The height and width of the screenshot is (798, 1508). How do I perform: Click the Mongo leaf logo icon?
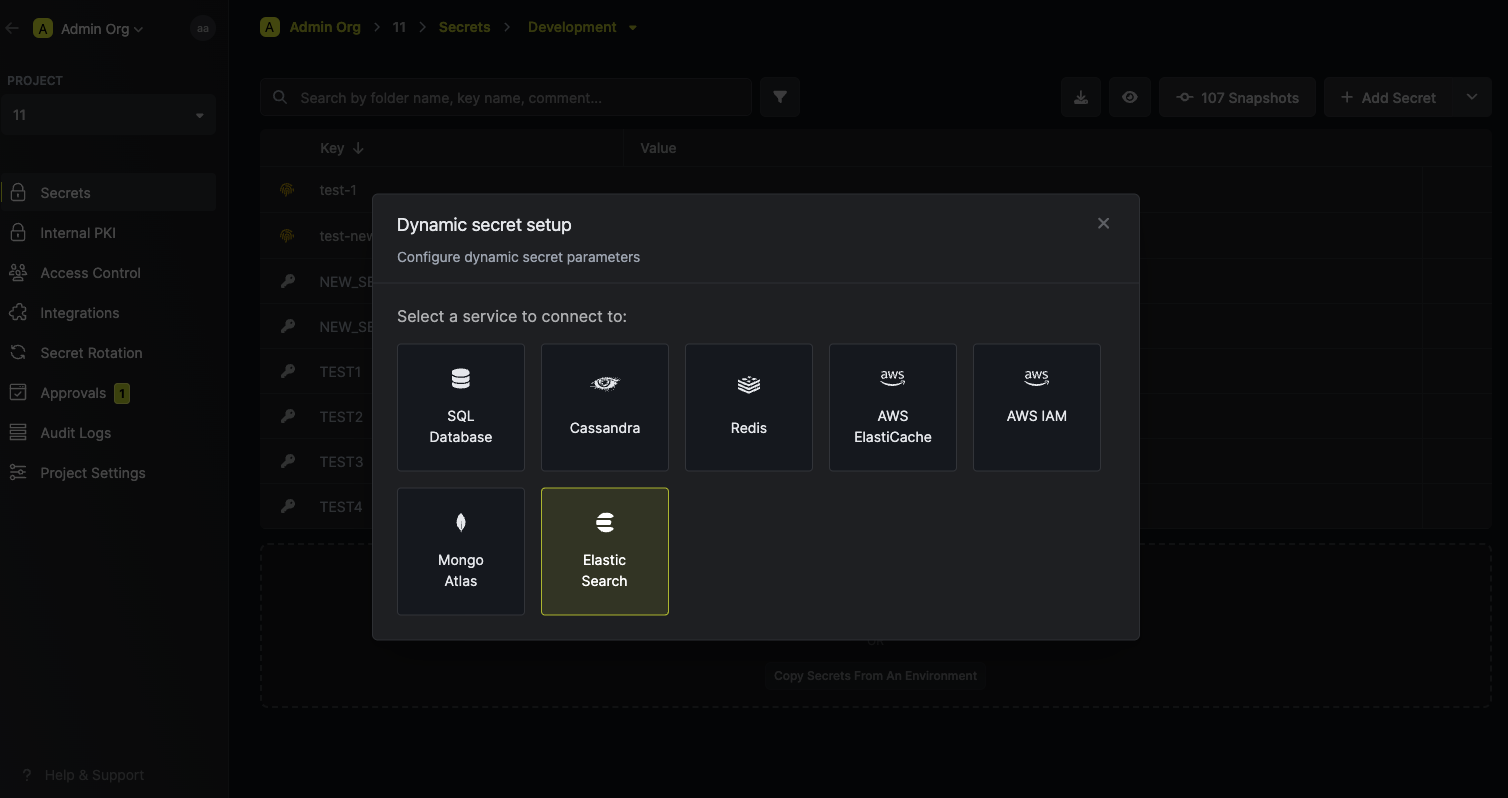click(x=461, y=522)
